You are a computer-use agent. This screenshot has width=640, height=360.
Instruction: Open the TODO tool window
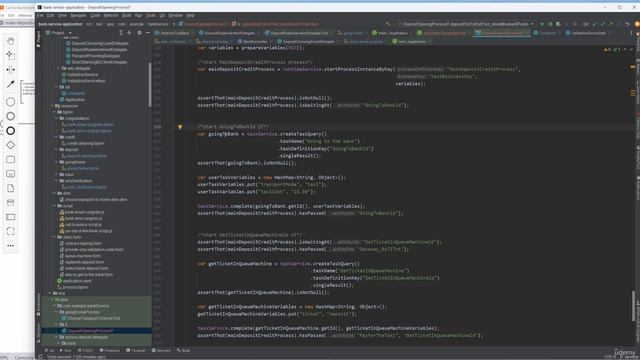pos(86,350)
